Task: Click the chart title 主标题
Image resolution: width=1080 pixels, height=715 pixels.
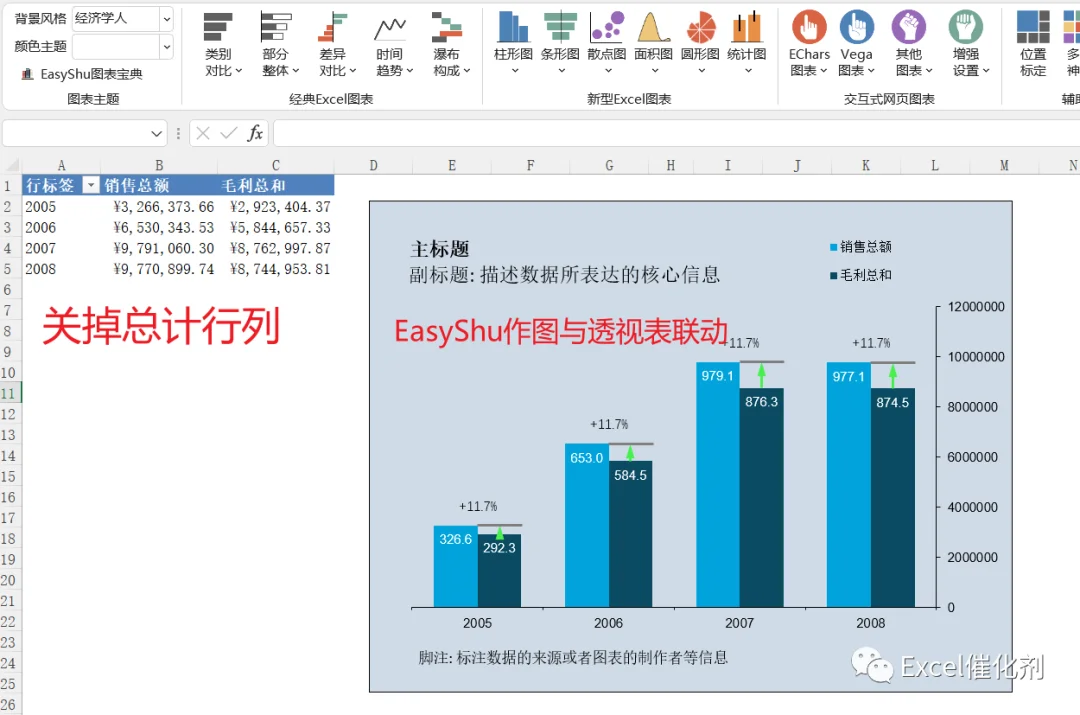Action: (x=439, y=249)
